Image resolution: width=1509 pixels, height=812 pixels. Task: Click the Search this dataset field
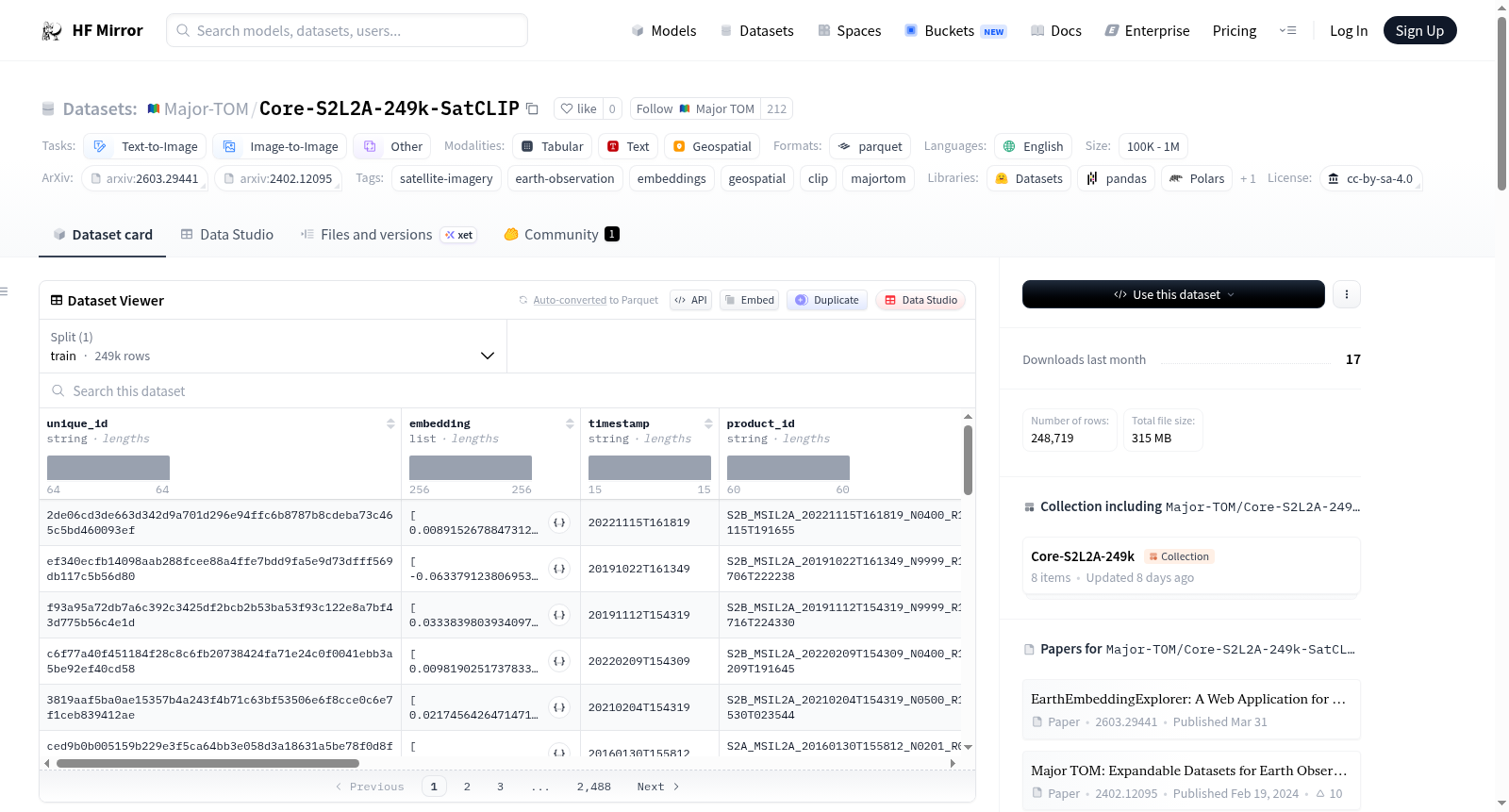(x=507, y=390)
